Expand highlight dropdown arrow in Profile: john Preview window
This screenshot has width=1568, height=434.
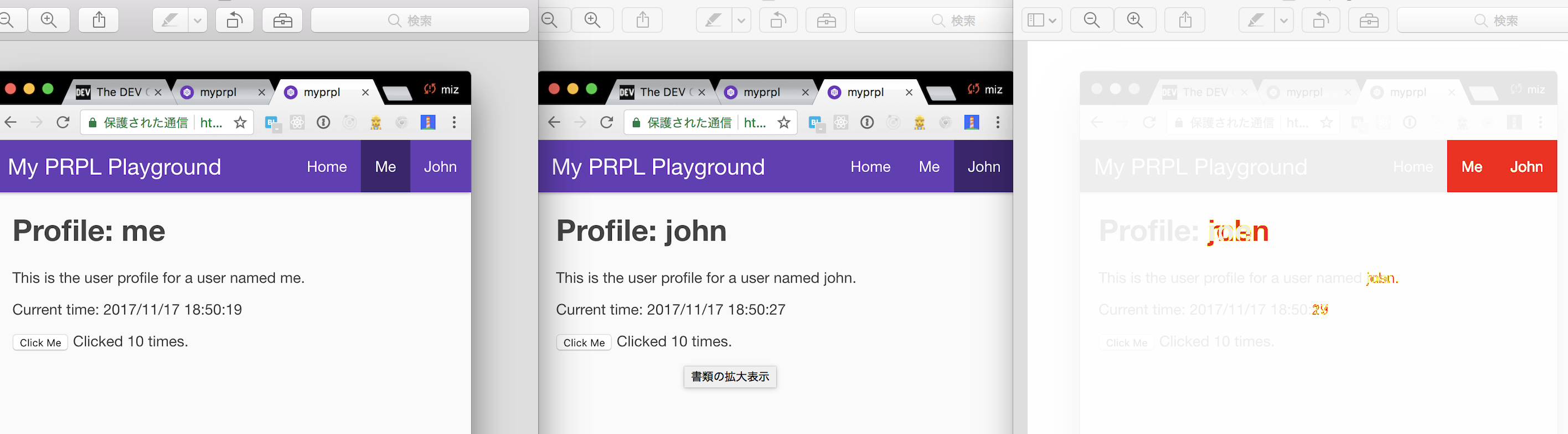click(741, 20)
